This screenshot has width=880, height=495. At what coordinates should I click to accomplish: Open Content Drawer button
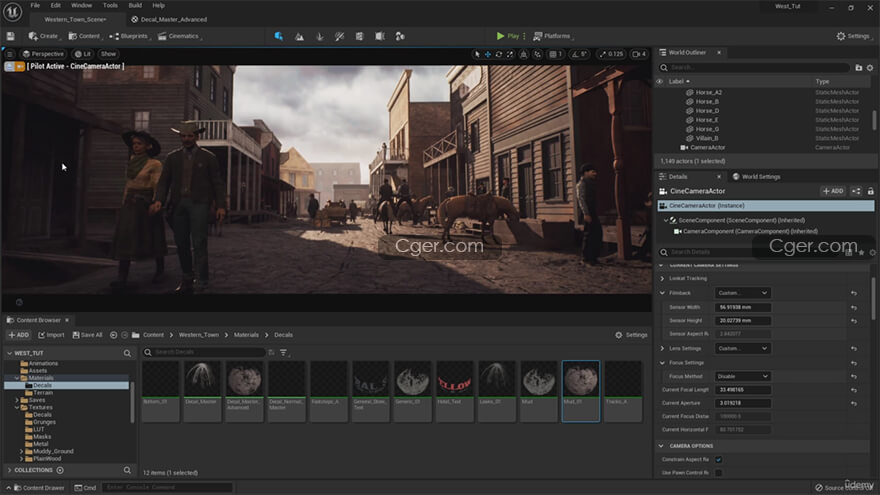click(39, 488)
